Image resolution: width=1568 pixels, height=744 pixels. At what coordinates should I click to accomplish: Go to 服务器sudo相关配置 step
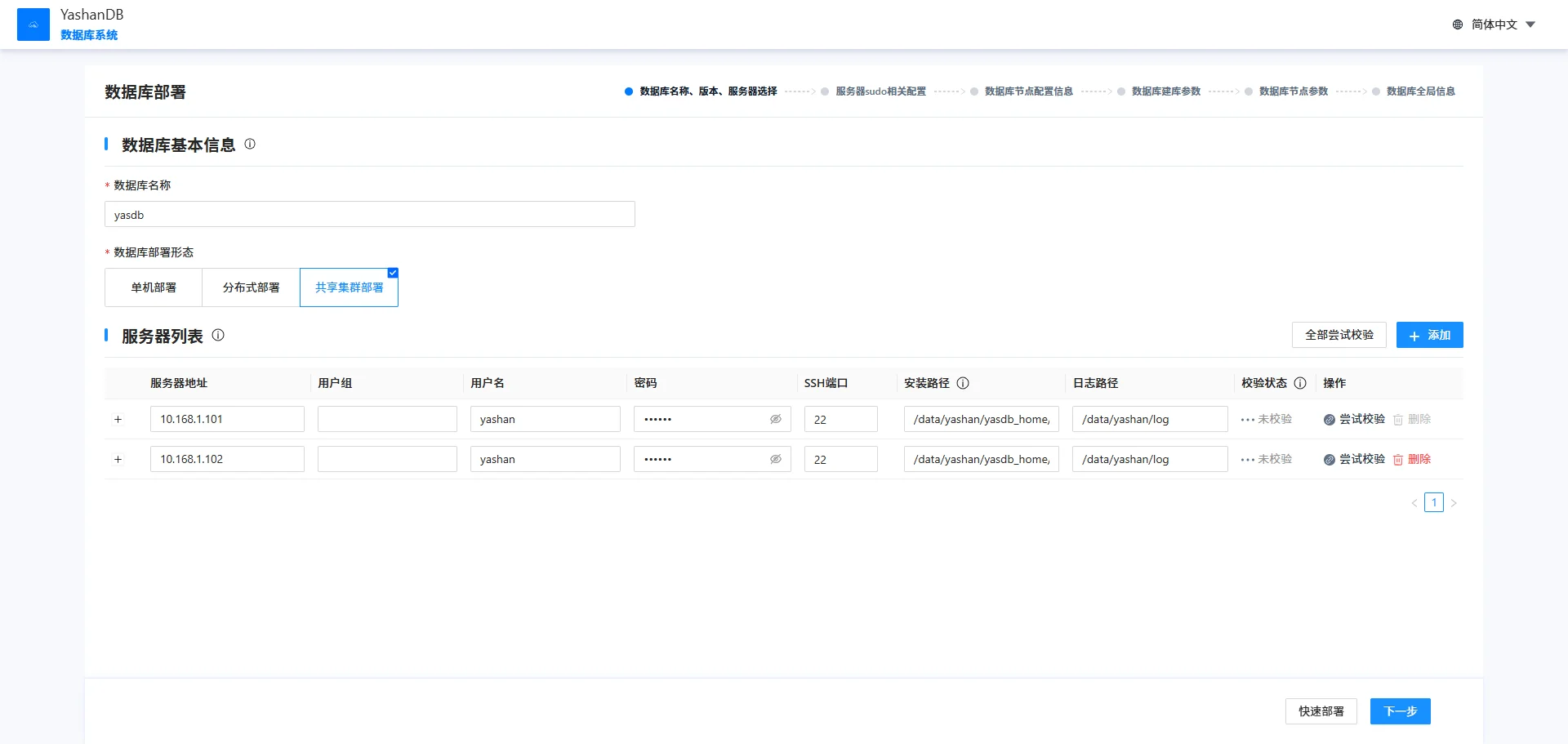[880, 91]
